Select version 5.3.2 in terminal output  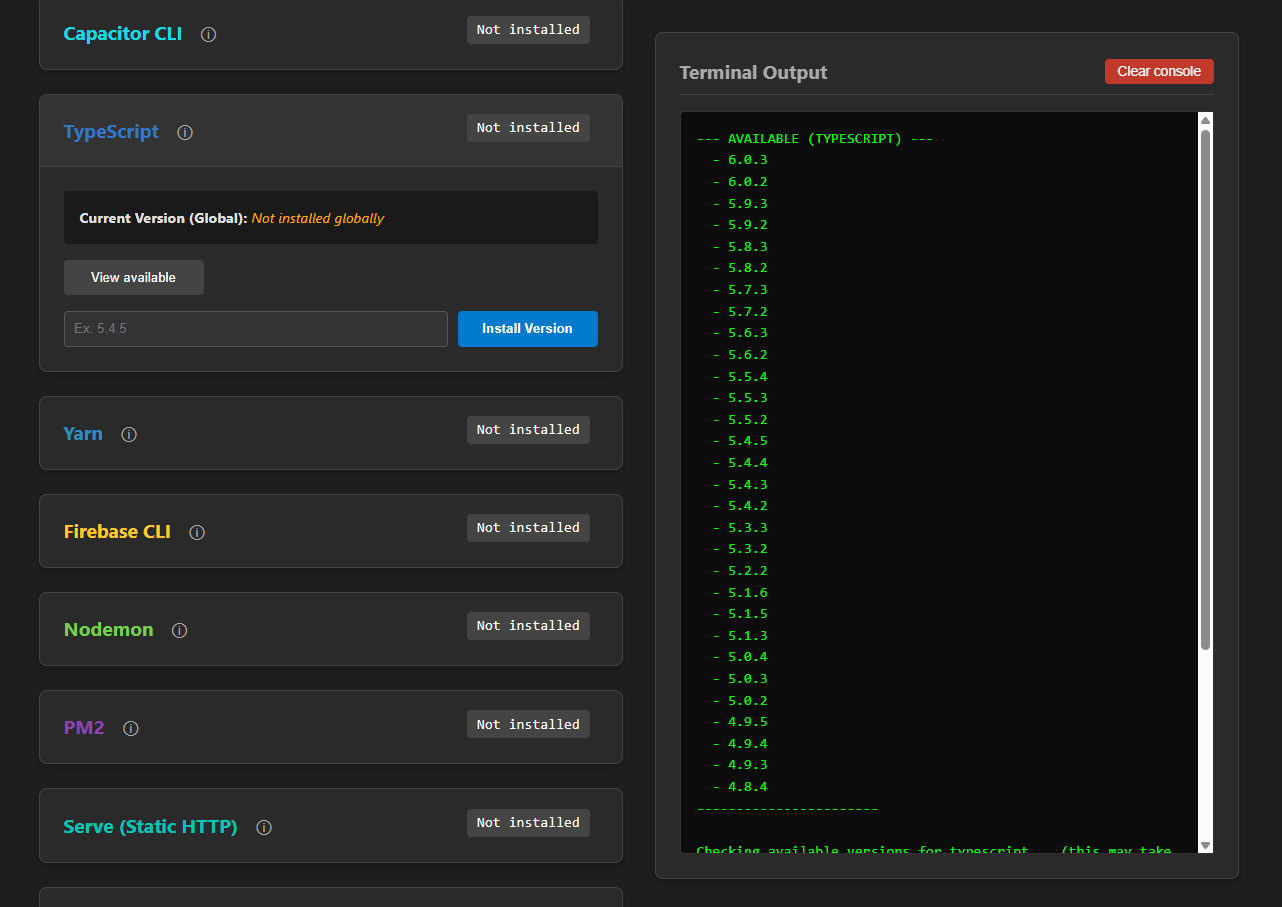click(747, 549)
